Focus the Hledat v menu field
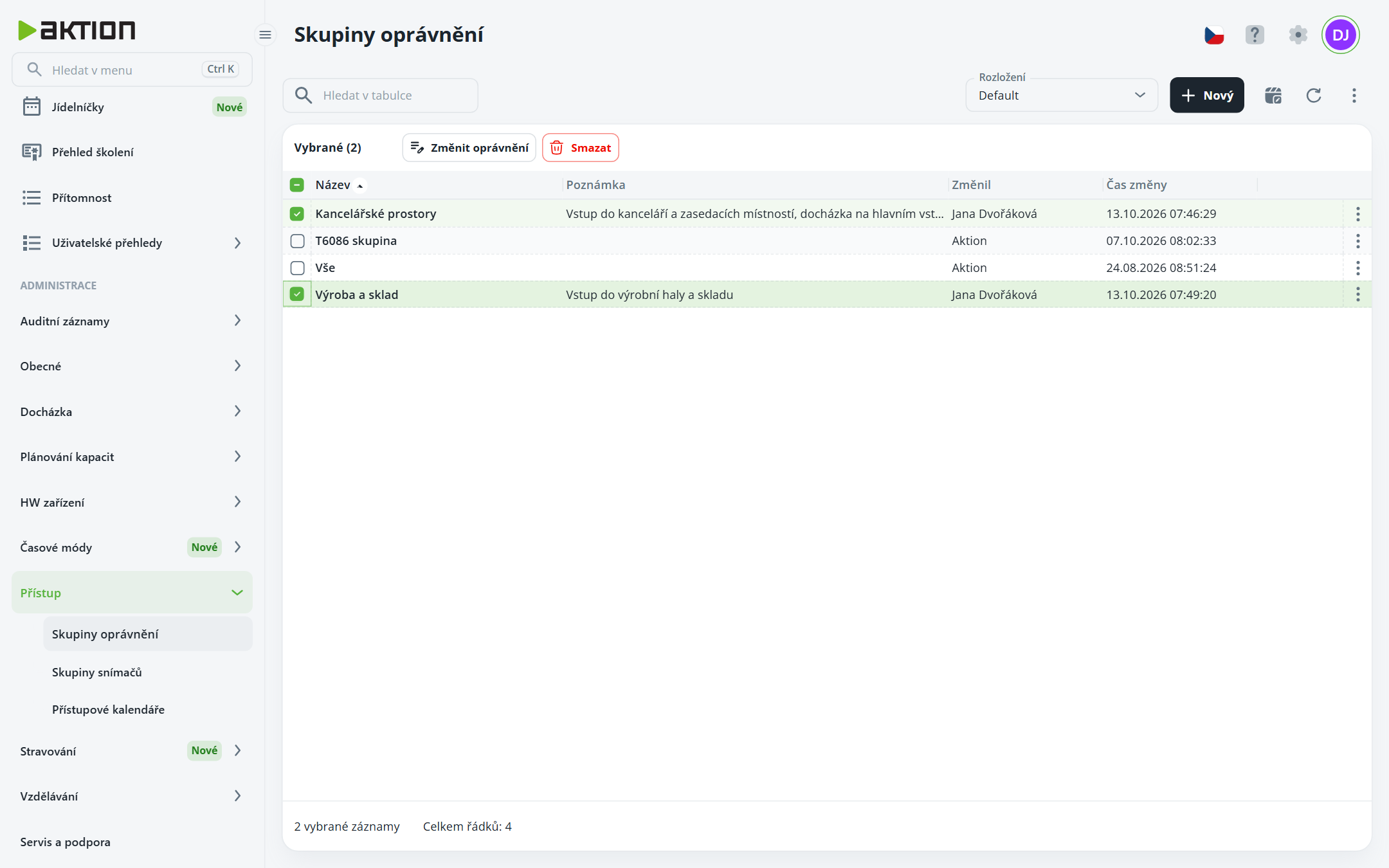Image resolution: width=1389 pixels, height=868 pixels. (x=132, y=69)
